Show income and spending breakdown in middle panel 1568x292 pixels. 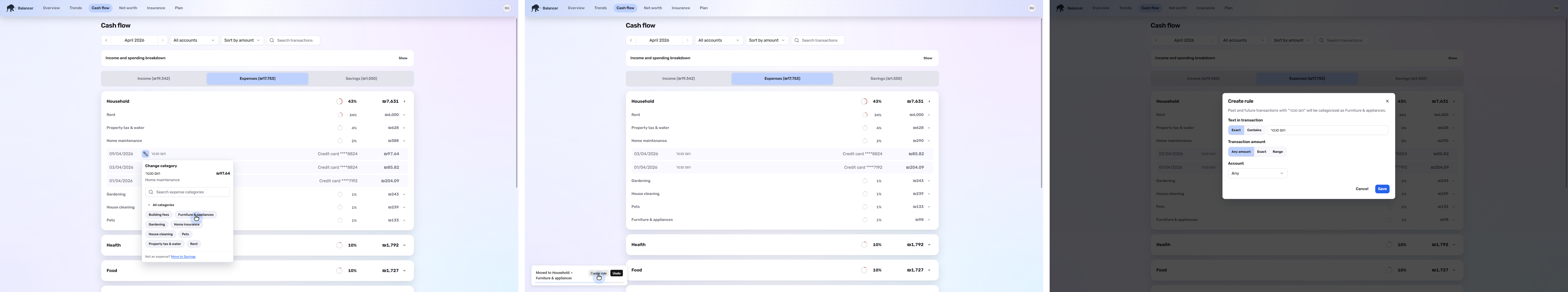(x=928, y=58)
